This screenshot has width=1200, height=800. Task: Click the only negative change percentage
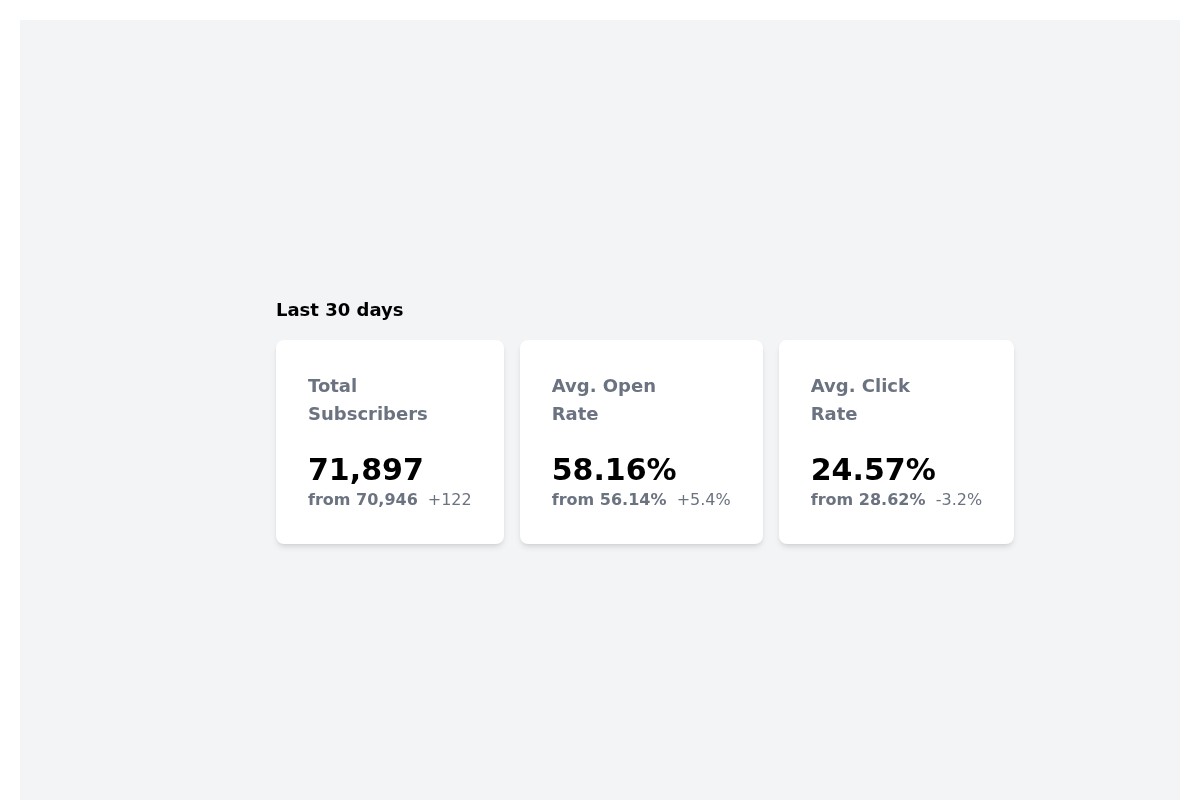(x=958, y=500)
